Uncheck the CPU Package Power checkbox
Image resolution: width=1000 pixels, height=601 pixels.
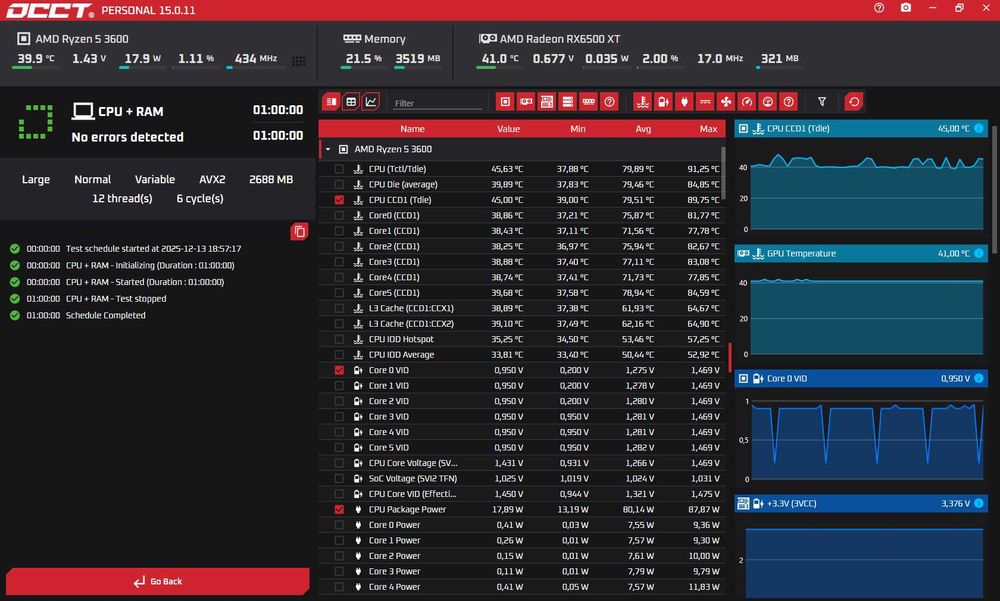pyautogui.click(x=339, y=509)
